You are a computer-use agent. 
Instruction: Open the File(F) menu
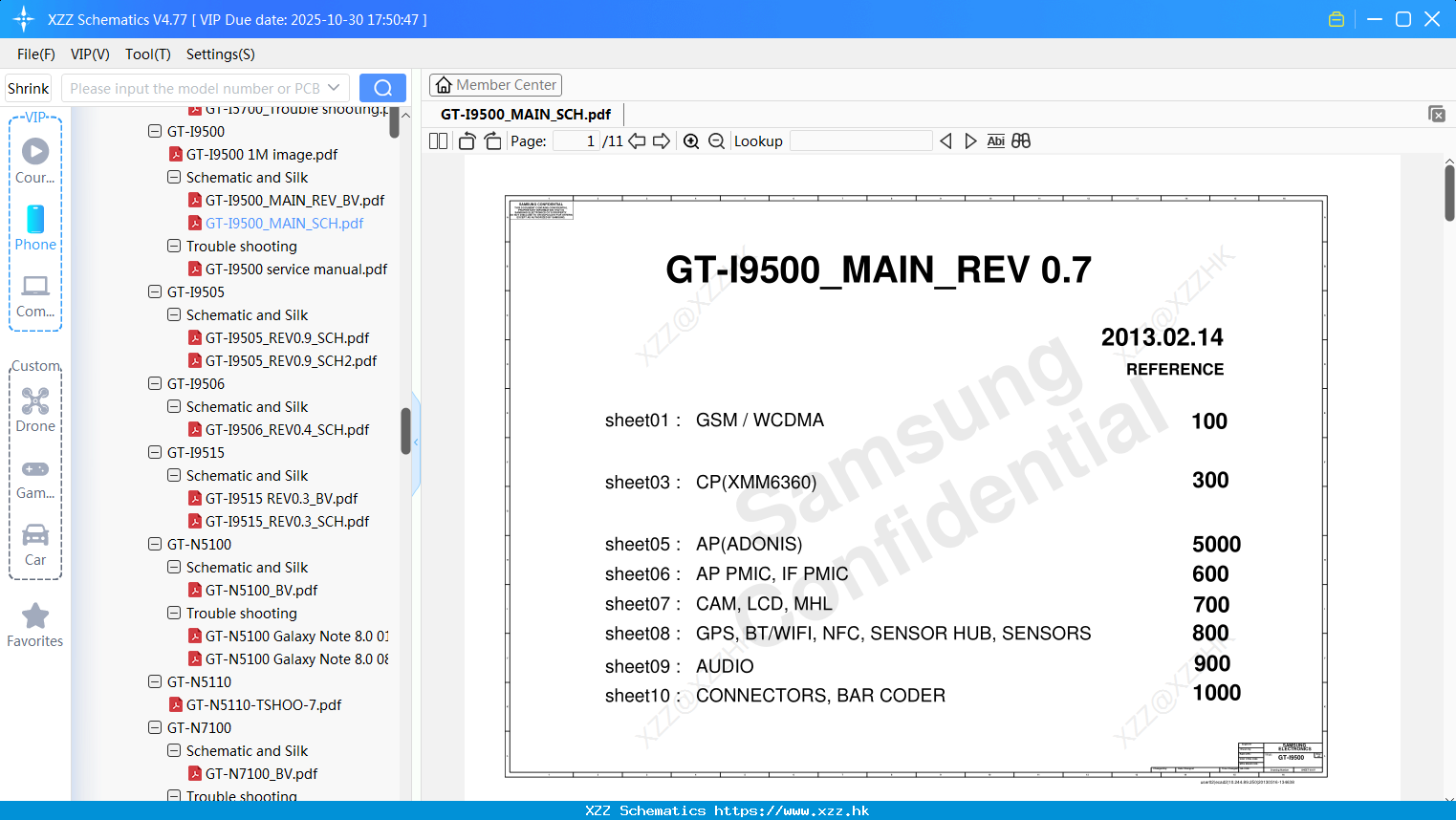[36, 54]
